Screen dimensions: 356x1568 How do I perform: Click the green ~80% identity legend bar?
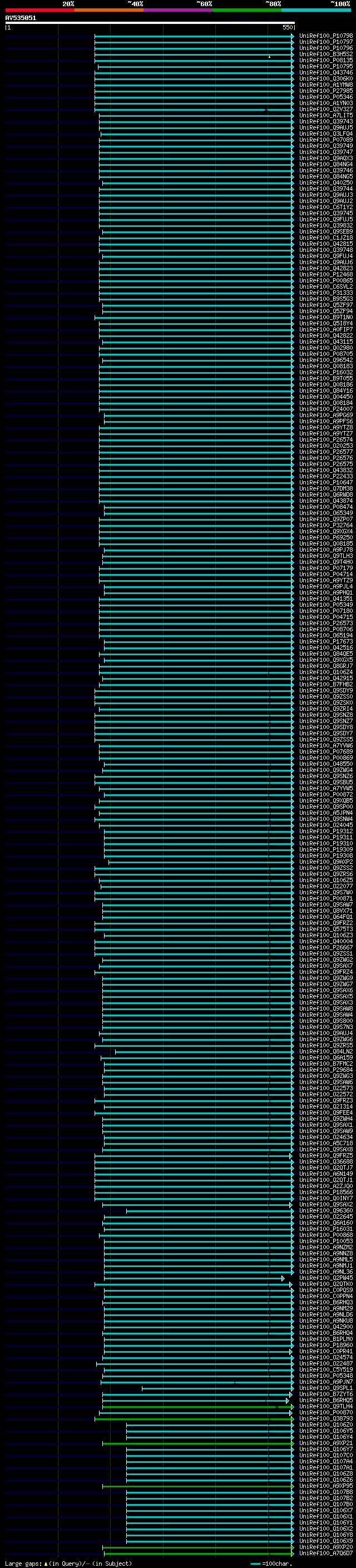tap(247, 11)
